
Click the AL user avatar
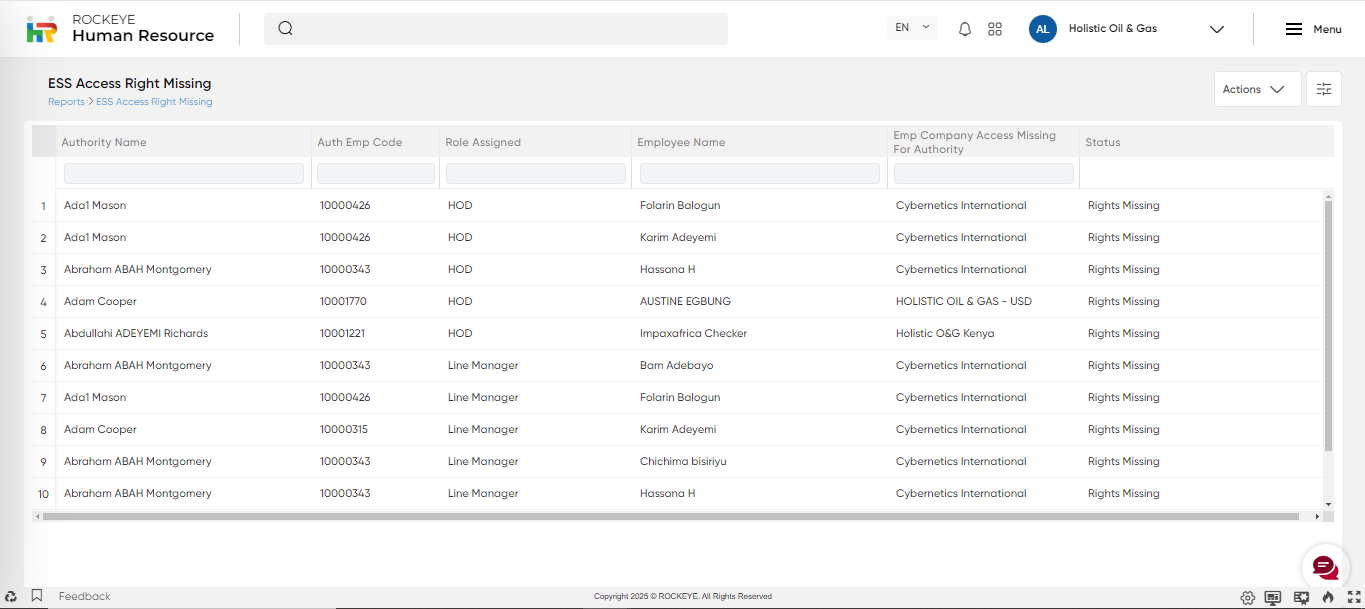click(1043, 29)
